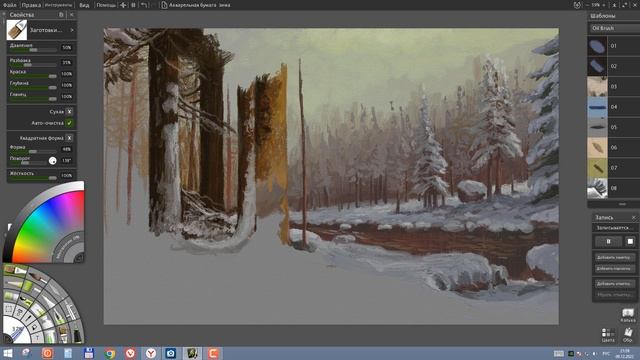Open the Инструменты menu

tap(58, 5)
